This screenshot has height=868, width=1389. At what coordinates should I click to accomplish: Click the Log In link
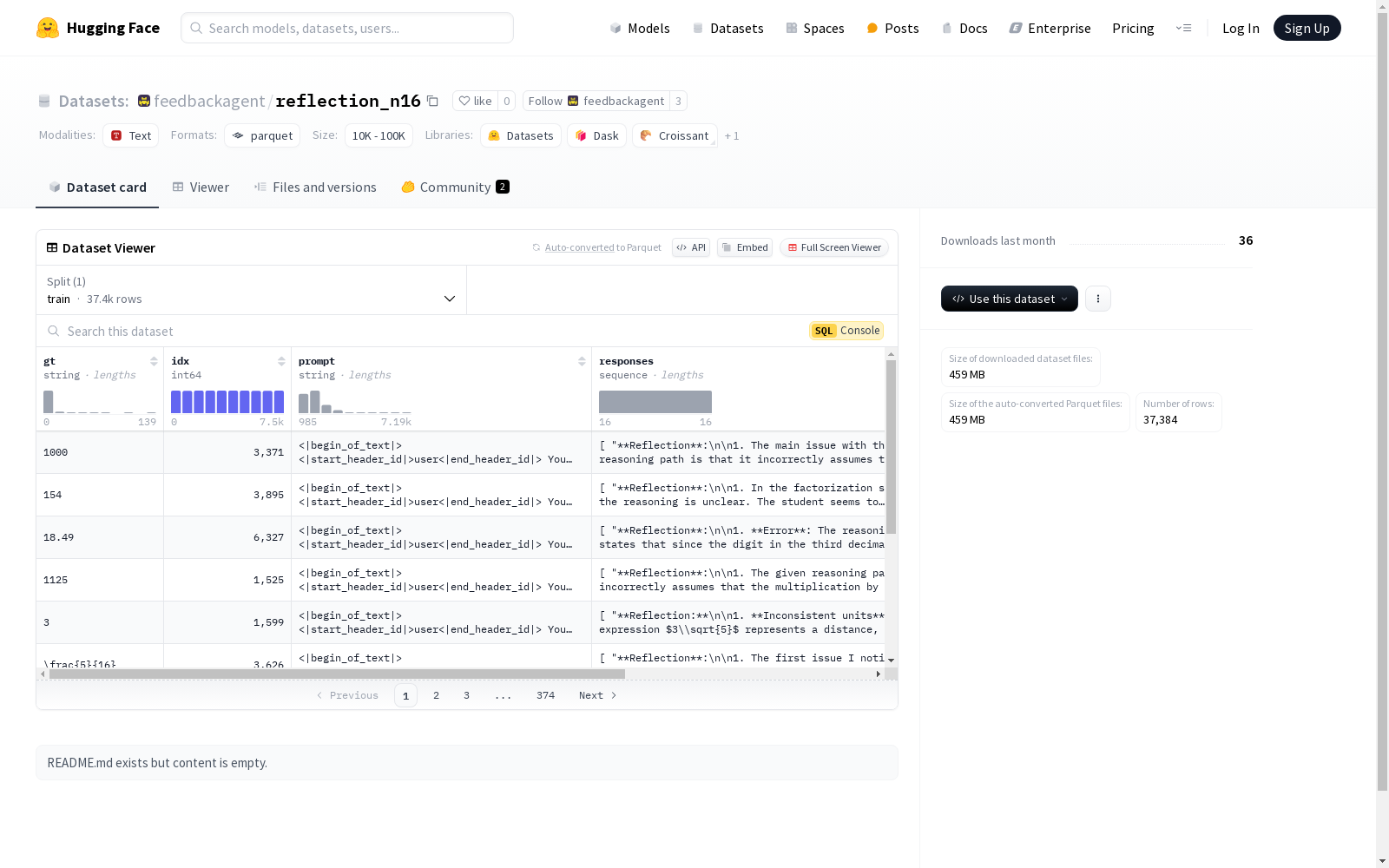point(1241,28)
